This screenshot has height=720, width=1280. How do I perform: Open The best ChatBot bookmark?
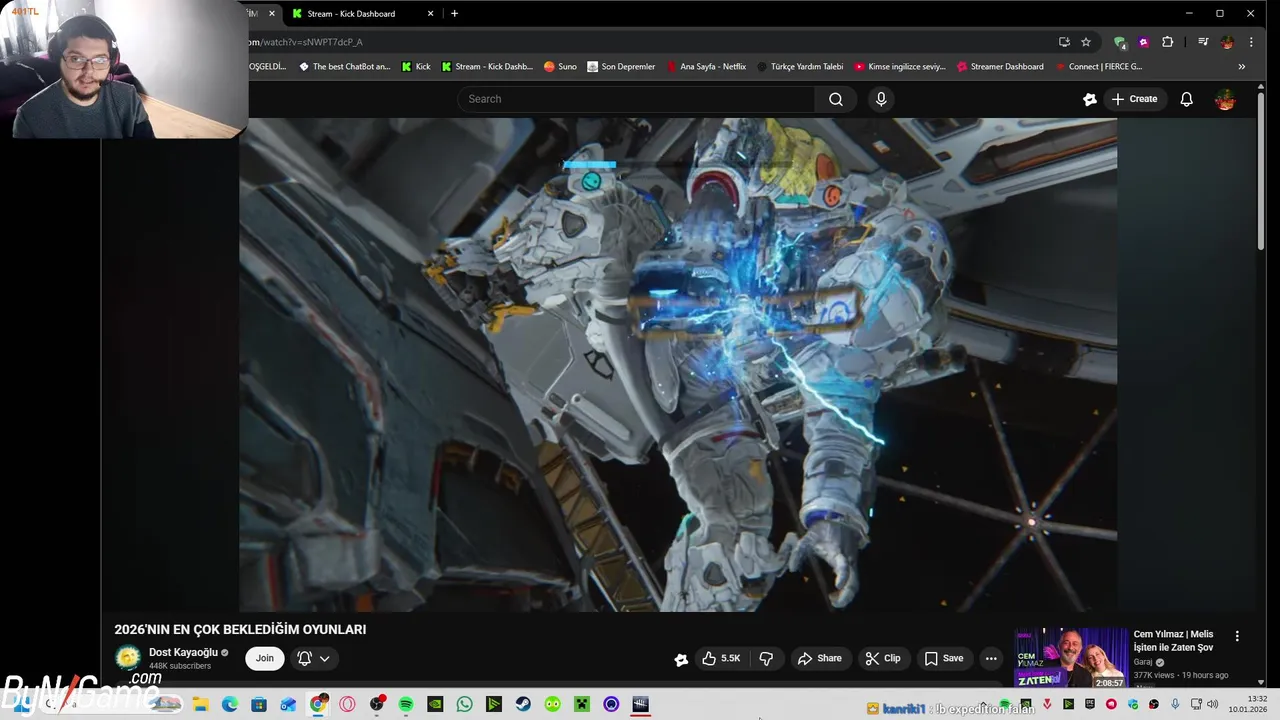(345, 67)
